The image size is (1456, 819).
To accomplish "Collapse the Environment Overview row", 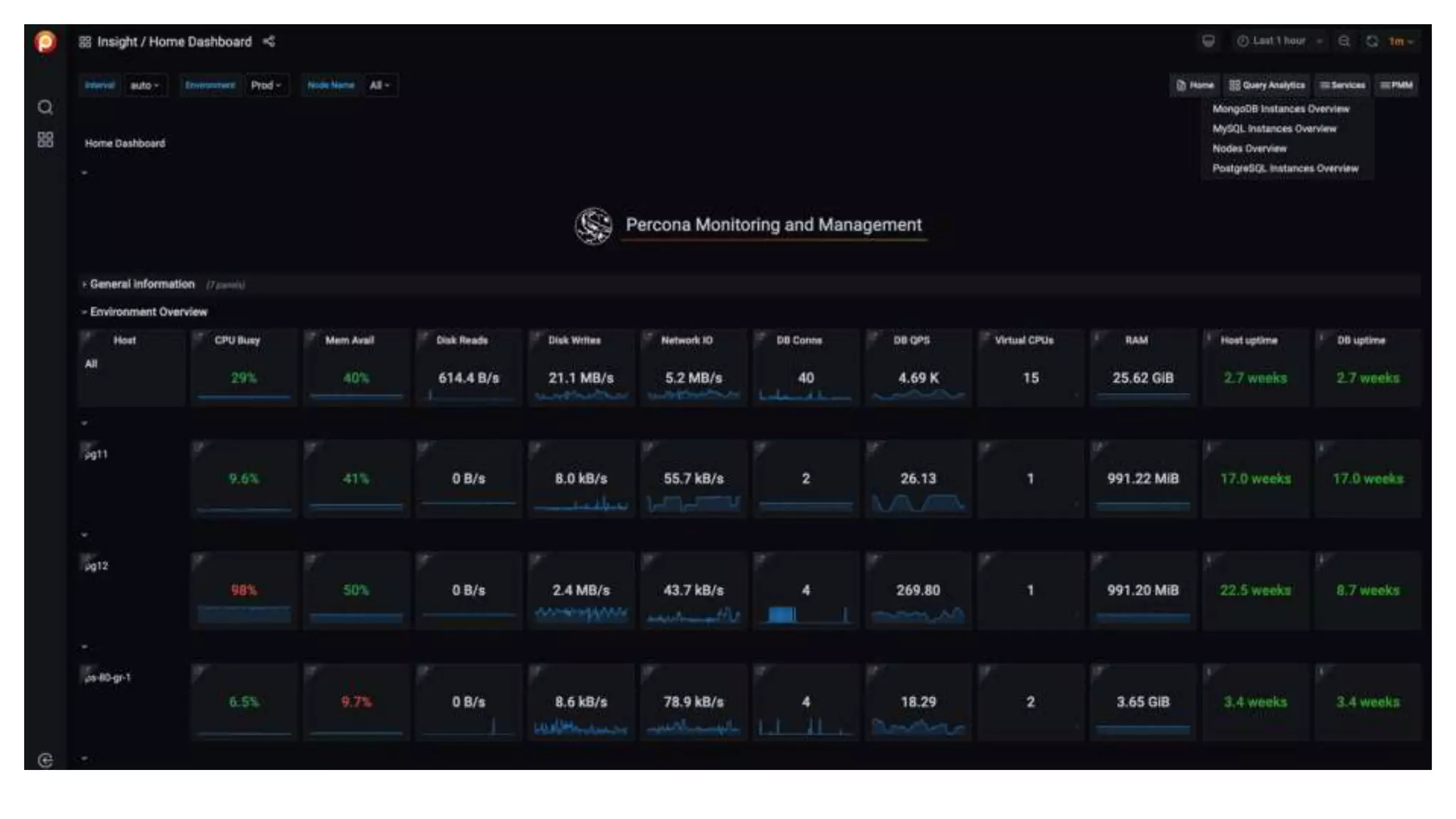I will pos(148,312).
